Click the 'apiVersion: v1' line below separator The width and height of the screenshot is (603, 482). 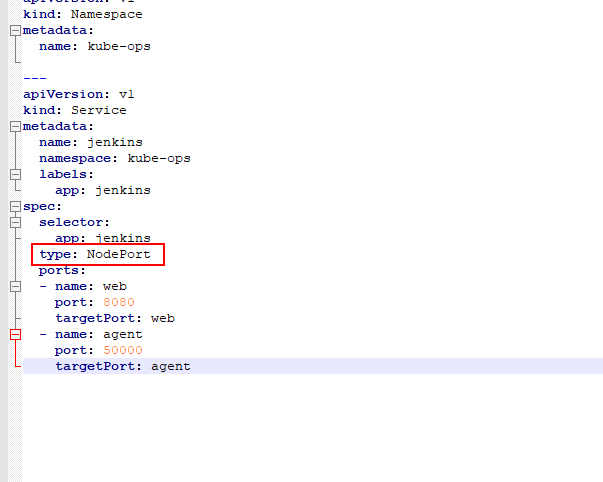tap(78, 94)
